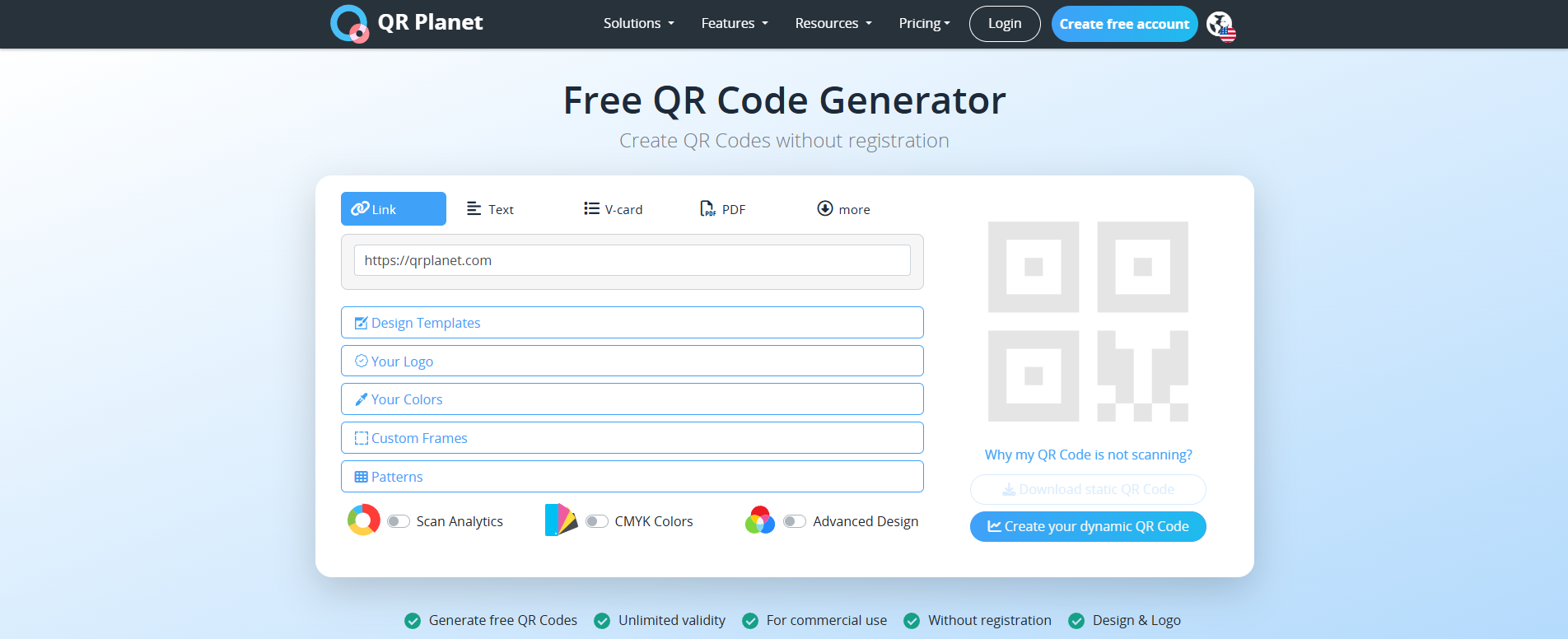Open the more QR types tab
Viewport: 1568px width, 639px height.
tap(843, 209)
